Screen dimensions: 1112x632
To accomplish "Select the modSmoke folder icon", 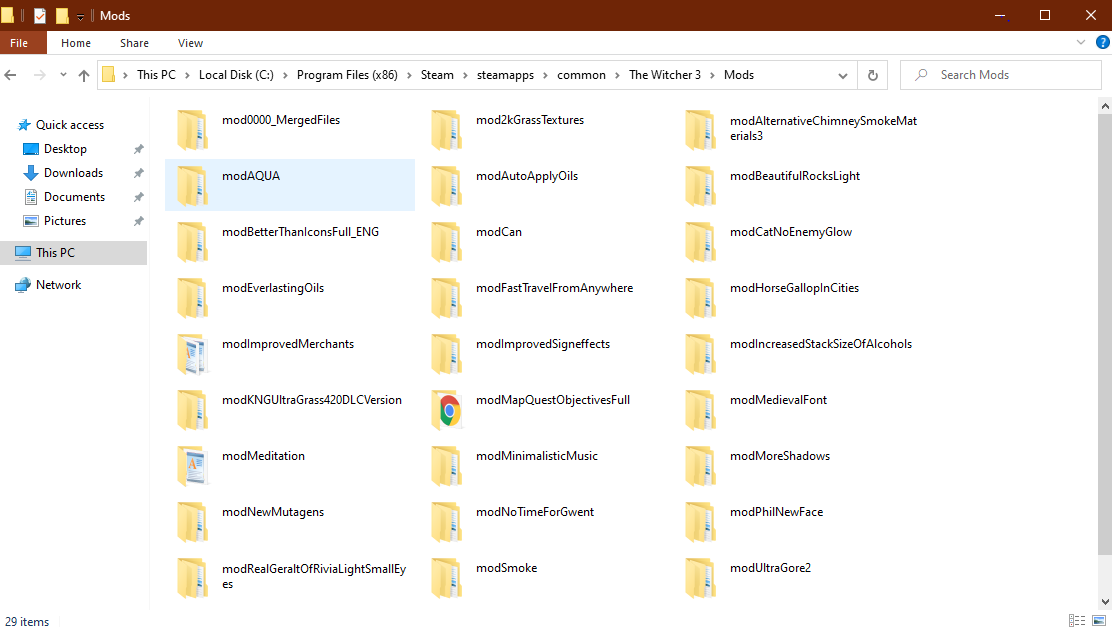I will pyautogui.click(x=446, y=578).
